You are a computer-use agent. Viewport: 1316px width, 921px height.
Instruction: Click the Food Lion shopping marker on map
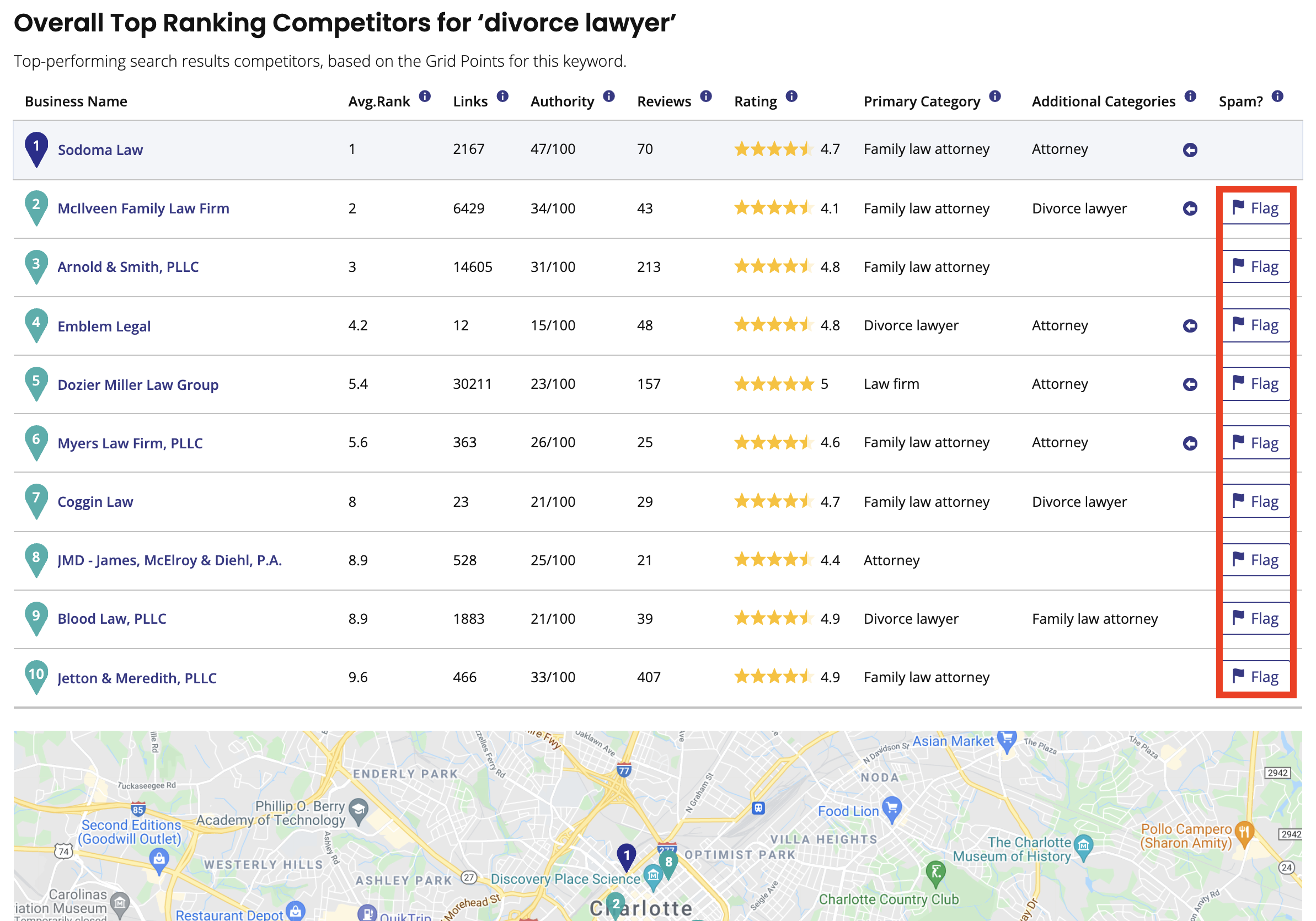[x=892, y=809]
